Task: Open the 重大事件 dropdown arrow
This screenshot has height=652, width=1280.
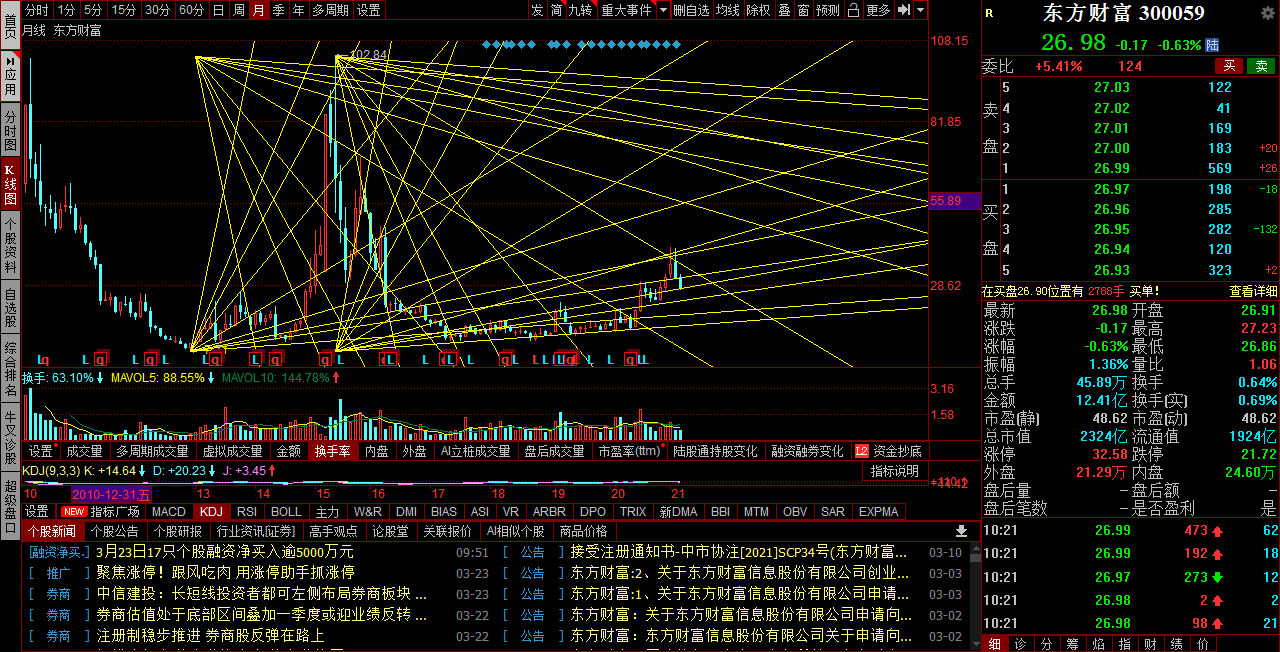Action: click(663, 10)
